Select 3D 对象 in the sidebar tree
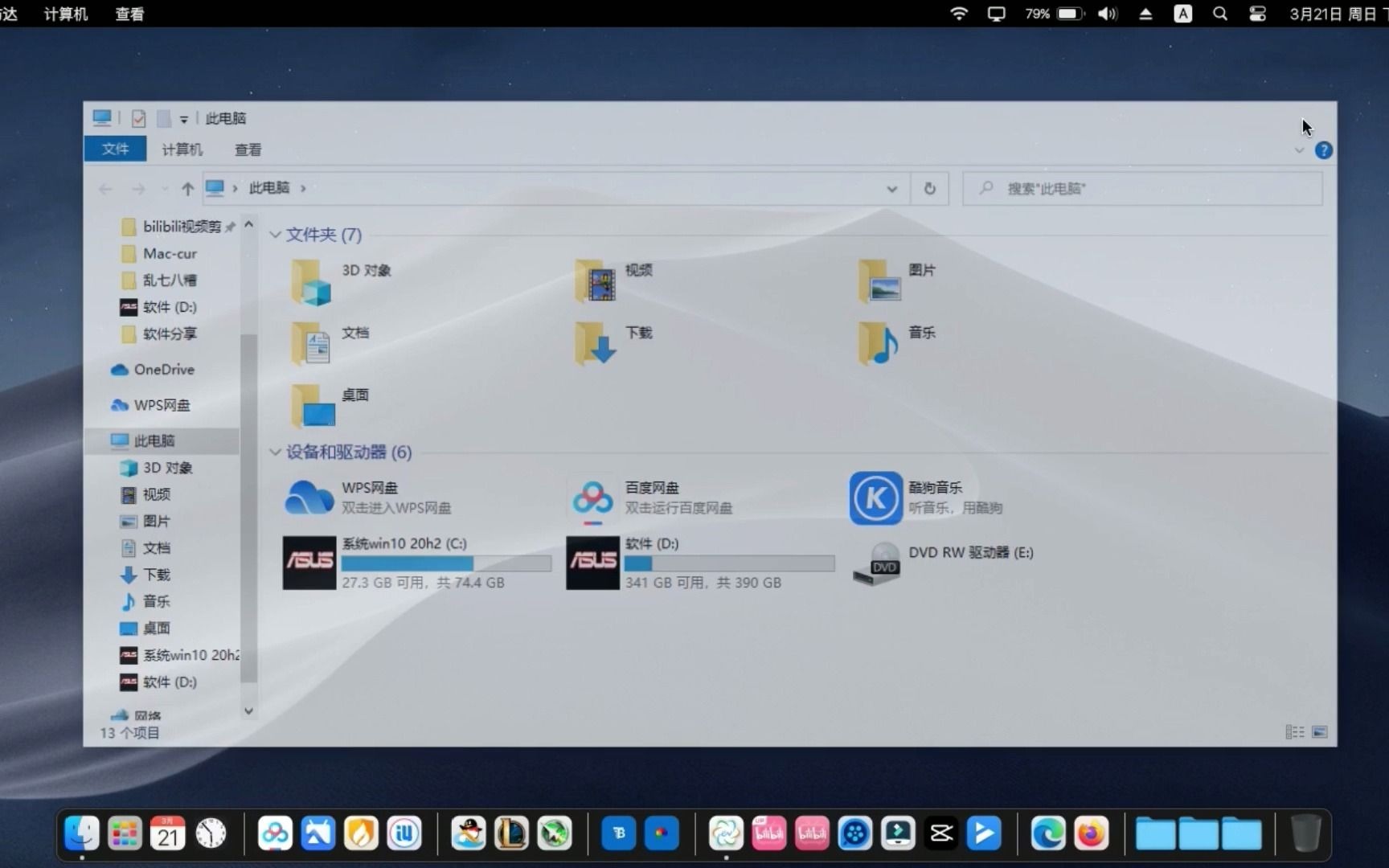 click(x=158, y=468)
